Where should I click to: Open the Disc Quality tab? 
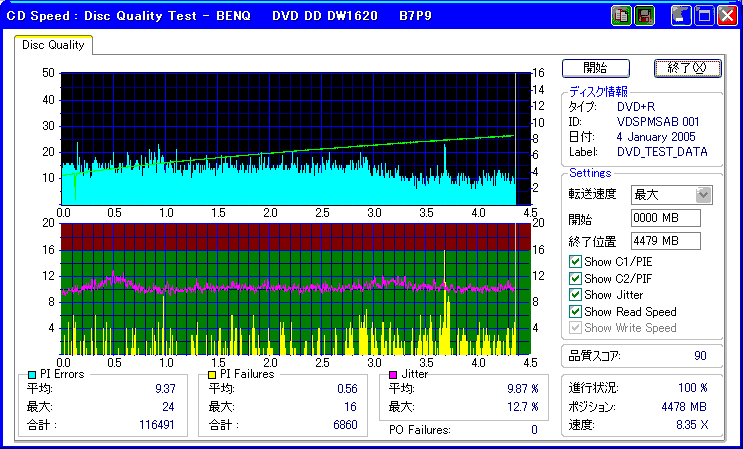53,45
